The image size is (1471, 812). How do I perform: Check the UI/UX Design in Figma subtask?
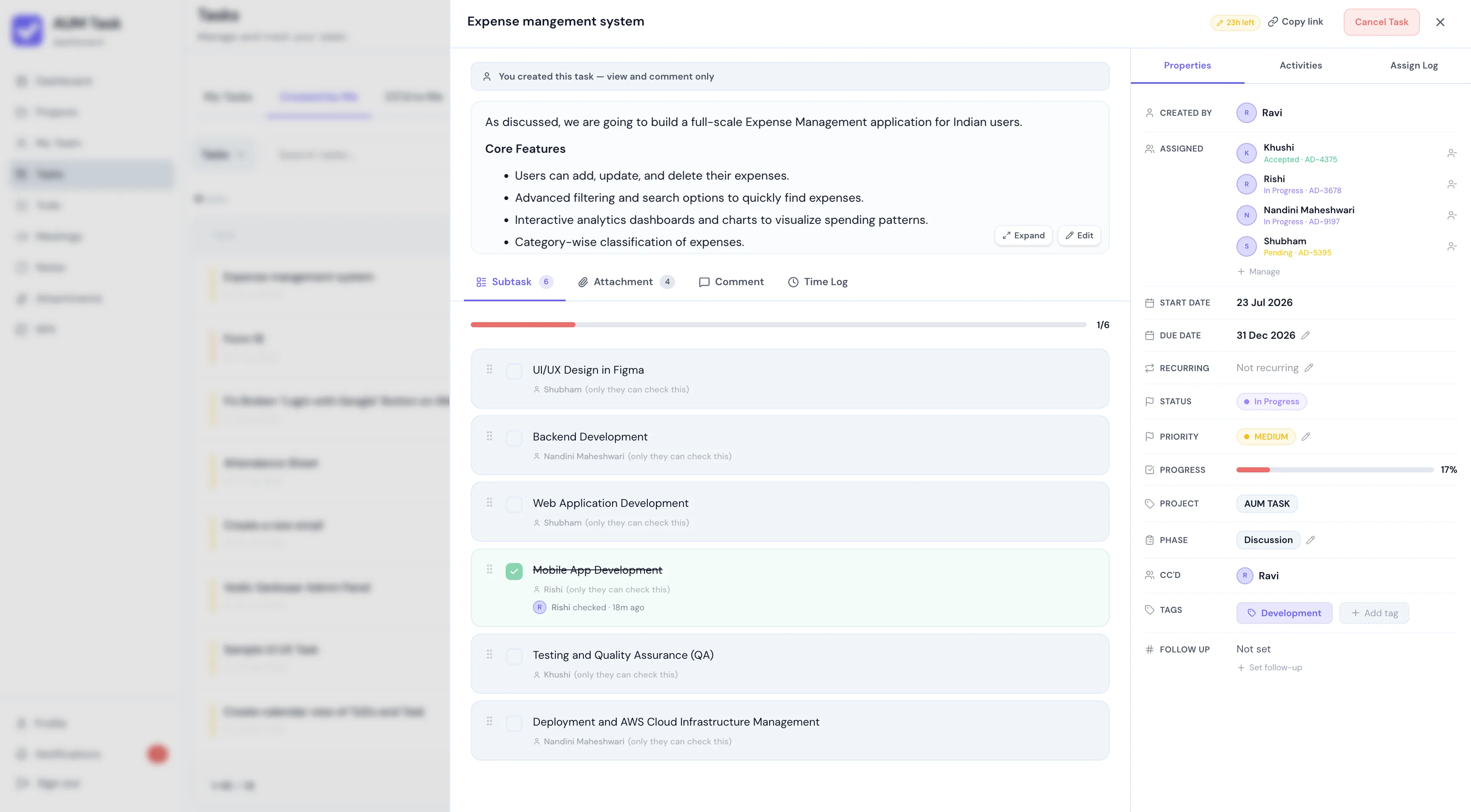click(x=514, y=371)
